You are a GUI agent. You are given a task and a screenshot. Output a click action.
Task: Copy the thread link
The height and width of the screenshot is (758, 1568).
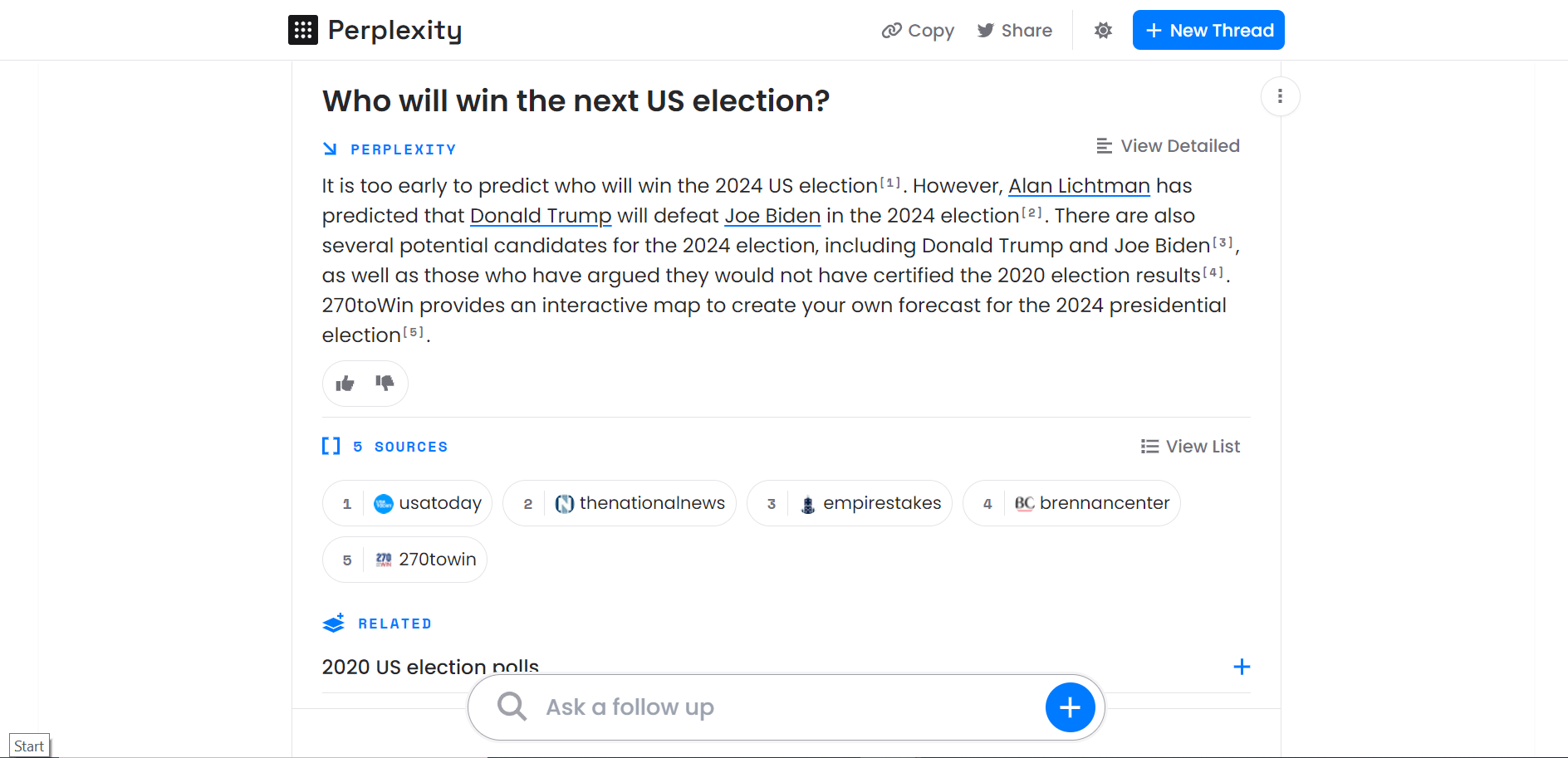[x=918, y=31]
